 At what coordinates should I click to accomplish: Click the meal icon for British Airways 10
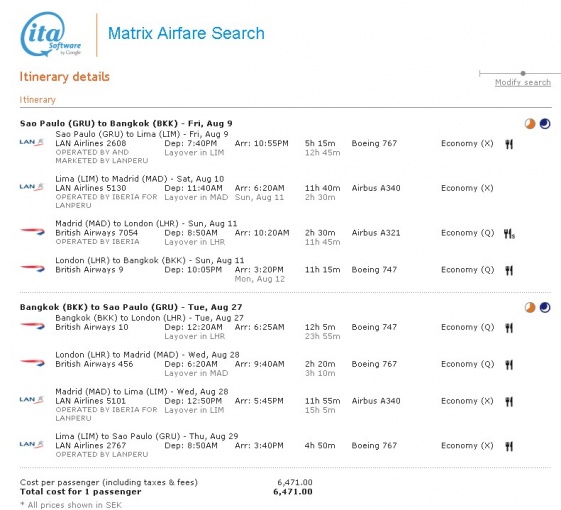pyautogui.click(x=509, y=328)
